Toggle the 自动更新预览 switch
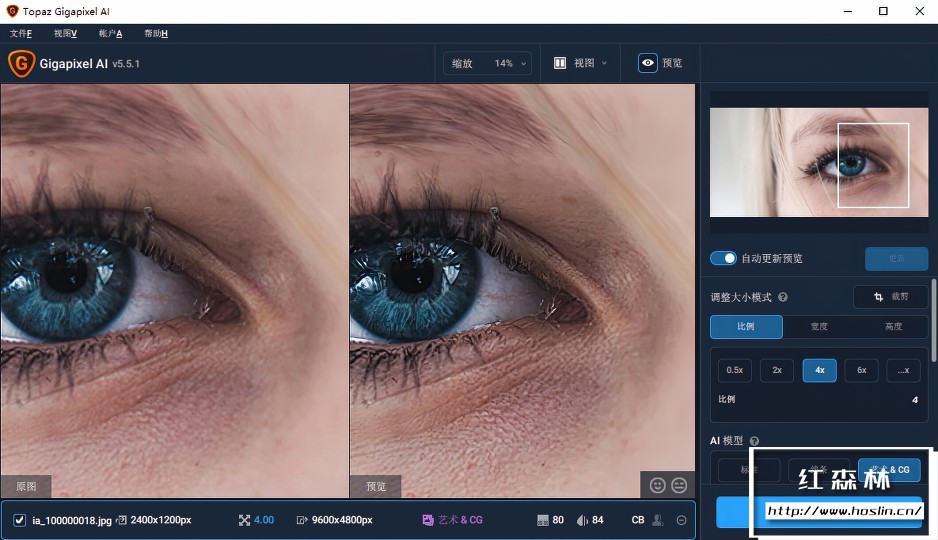Viewport: 938px width, 540px height. pyautogui.click(x=723, y=258)
